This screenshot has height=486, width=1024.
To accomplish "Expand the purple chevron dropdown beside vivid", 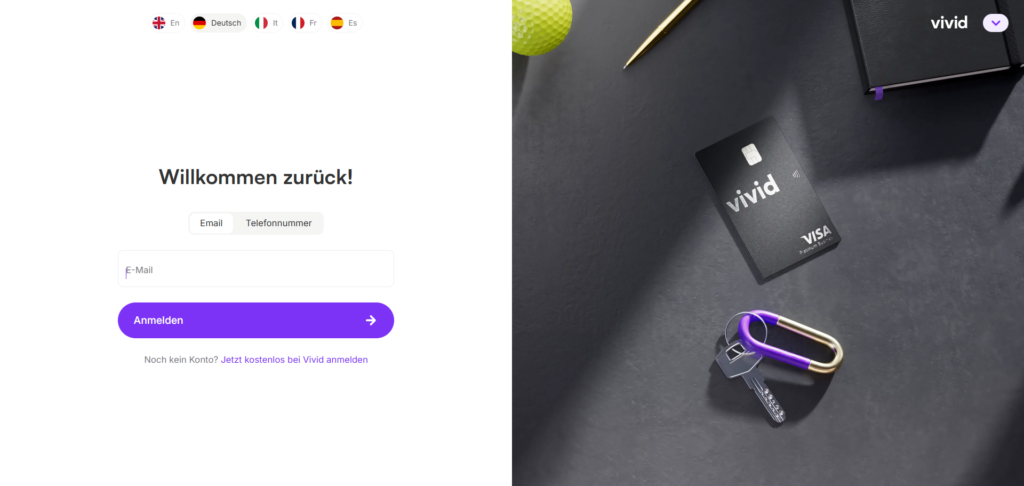I will tap(995, 23).
